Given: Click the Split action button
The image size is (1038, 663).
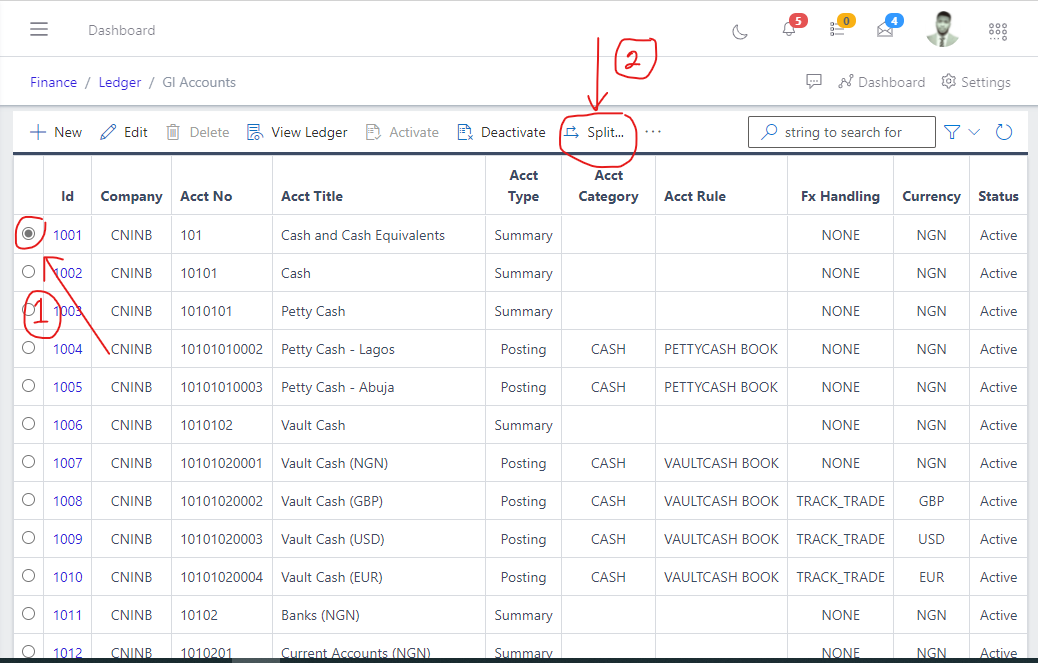Looking at the screenshot, I should coord(596,131).
